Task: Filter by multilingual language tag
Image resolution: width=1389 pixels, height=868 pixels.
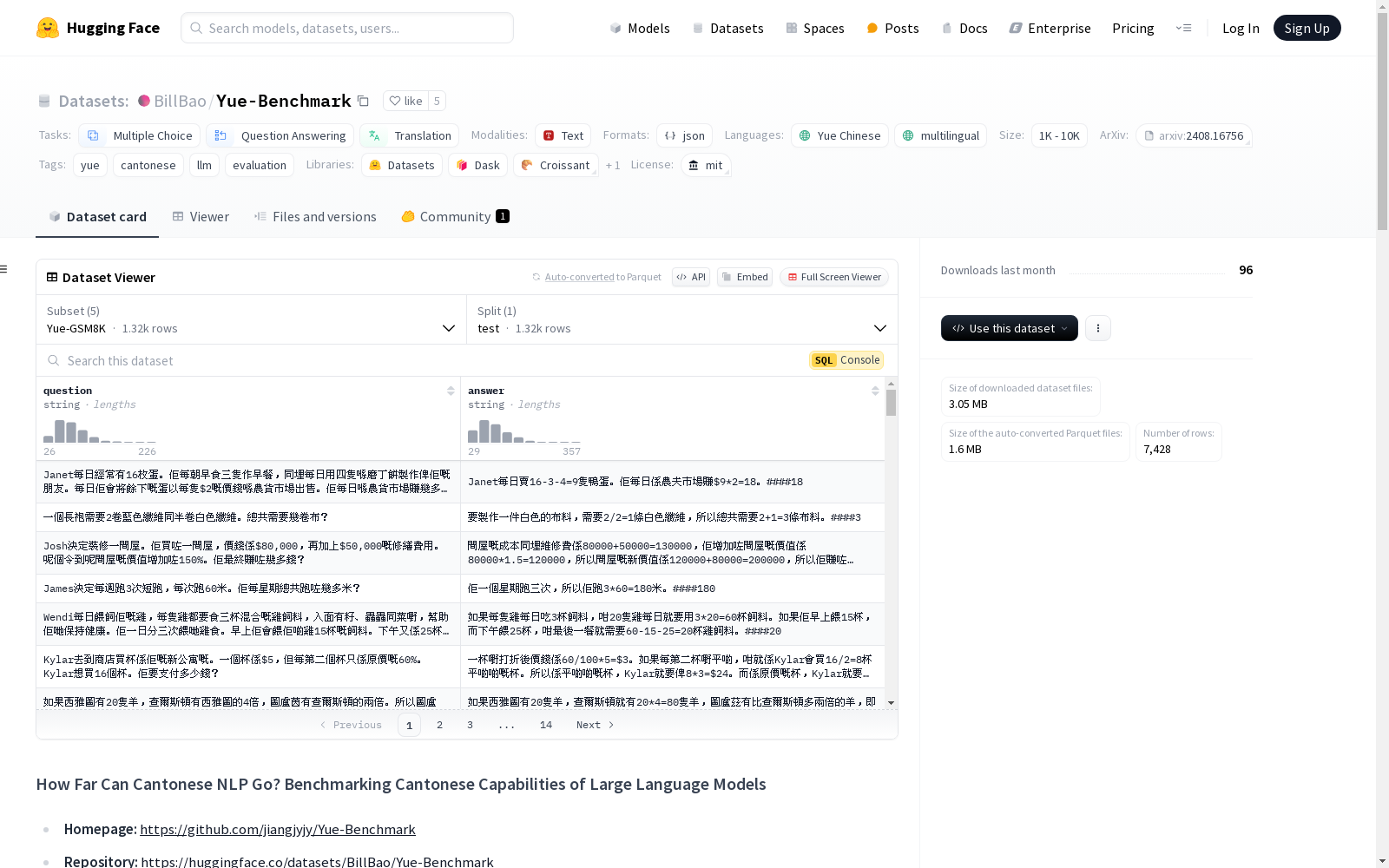Action: coord(940,135)
